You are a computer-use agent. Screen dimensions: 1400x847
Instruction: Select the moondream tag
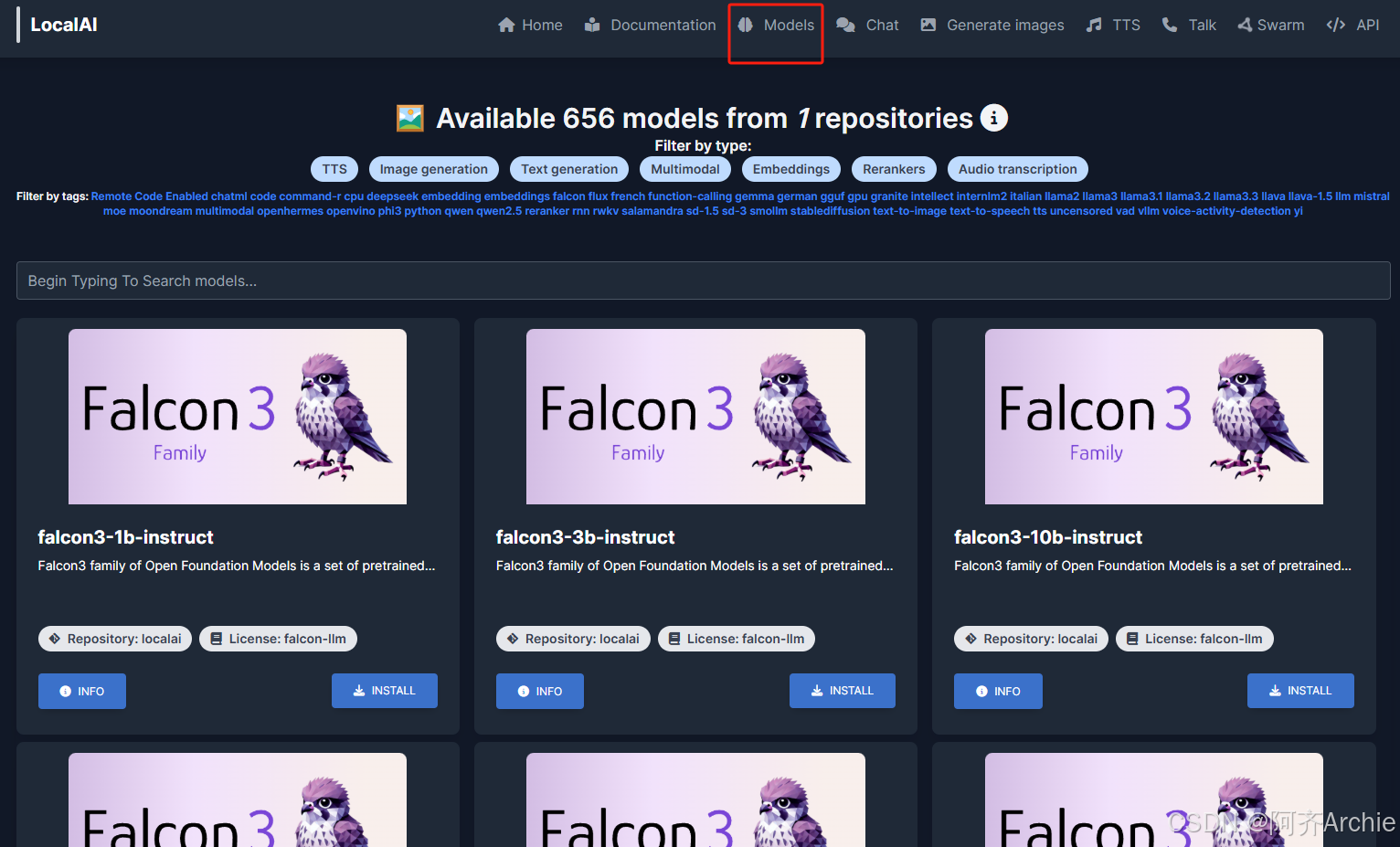coord(161,211)
